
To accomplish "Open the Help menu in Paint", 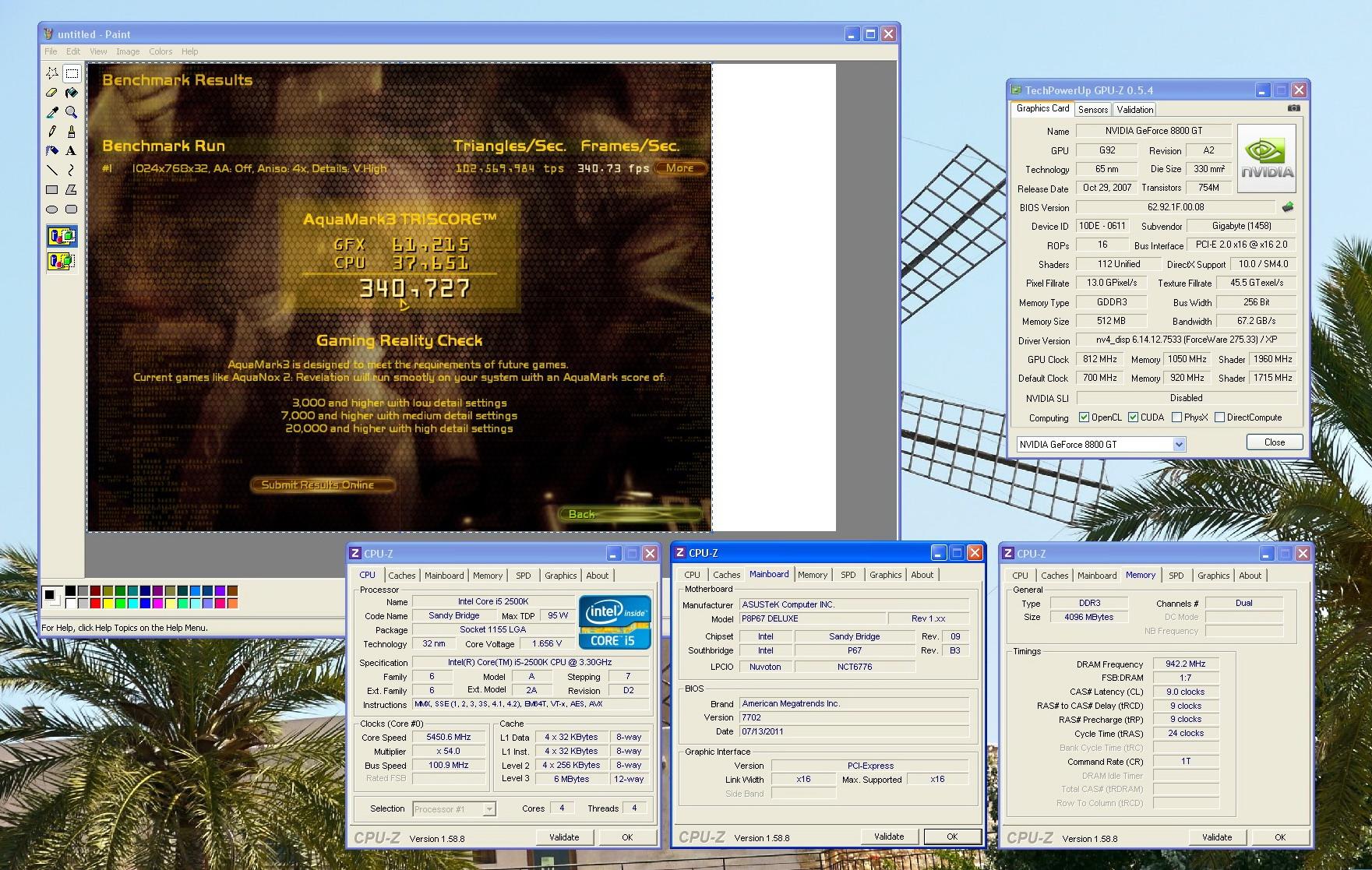I will pos(190,51).
